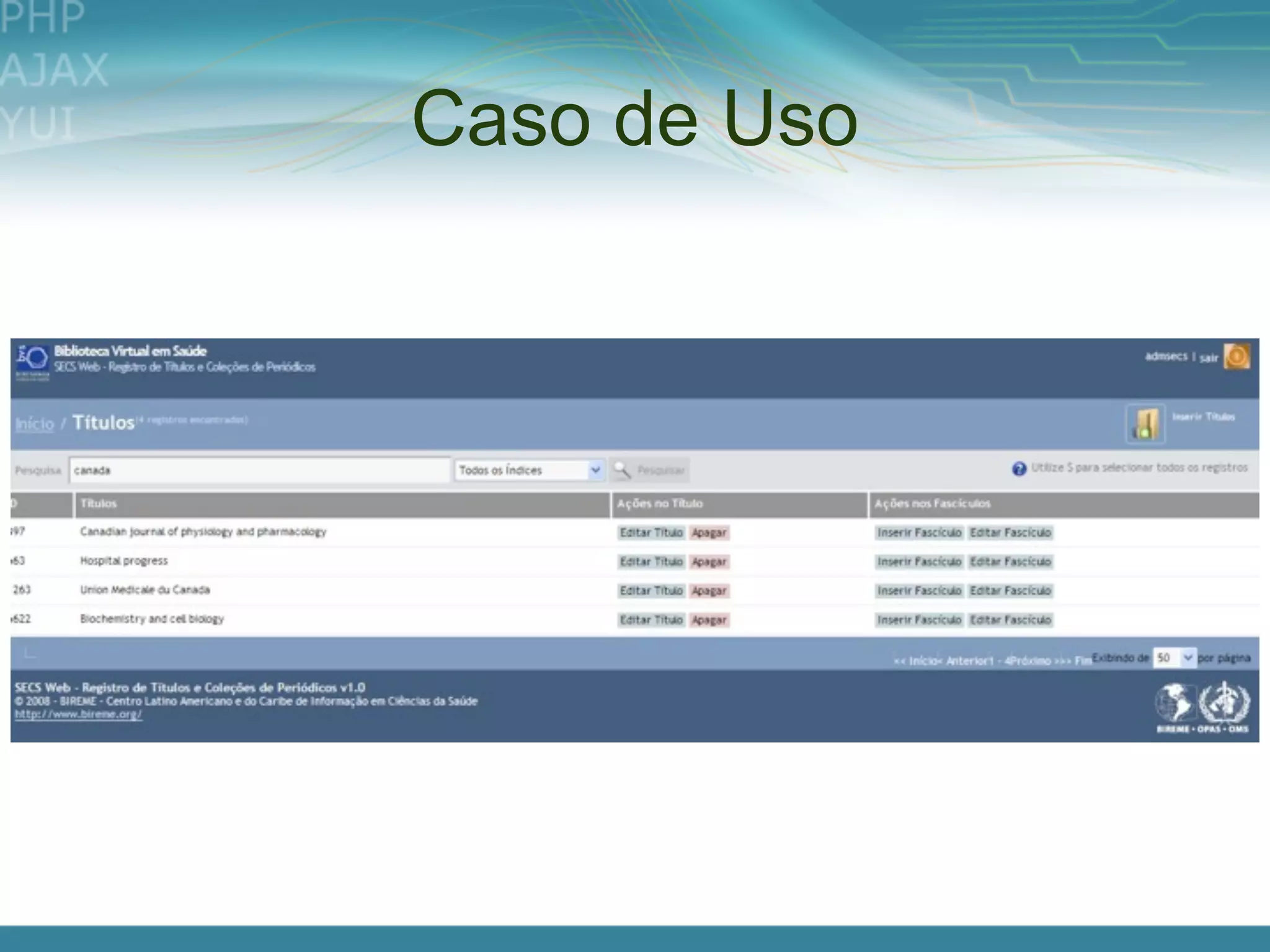This screenshot has height=952, width=1270.
Task: Click Editar Título for Hospital progress
Action: [651, 562]
